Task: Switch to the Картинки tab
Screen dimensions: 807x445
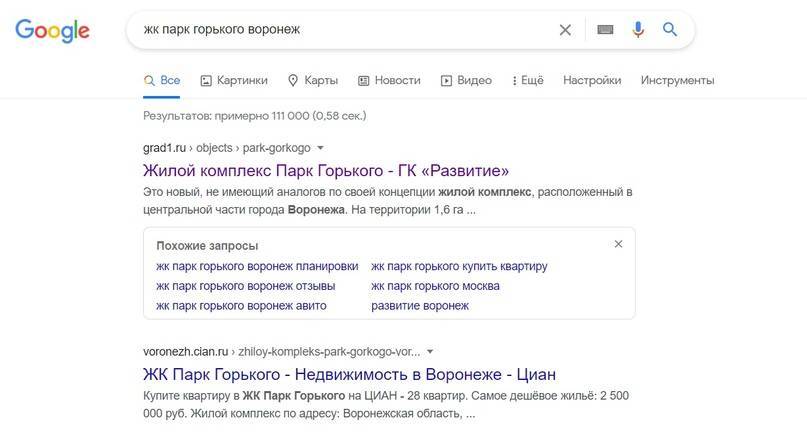Action: click(x=234, y=80)
